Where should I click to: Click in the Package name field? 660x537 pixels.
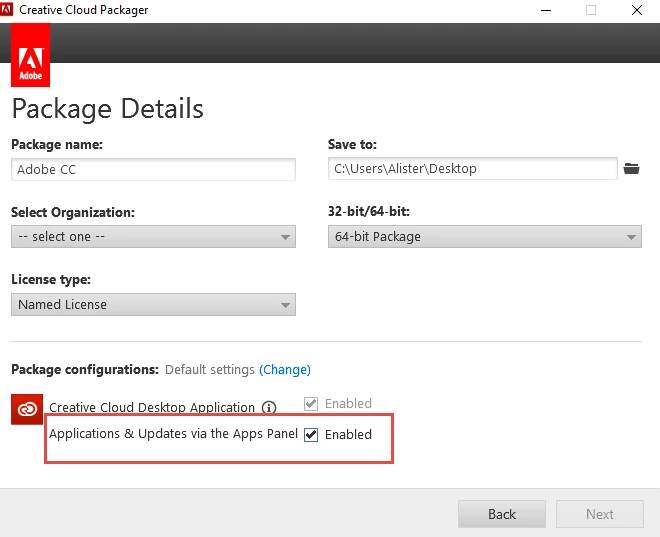153,169
